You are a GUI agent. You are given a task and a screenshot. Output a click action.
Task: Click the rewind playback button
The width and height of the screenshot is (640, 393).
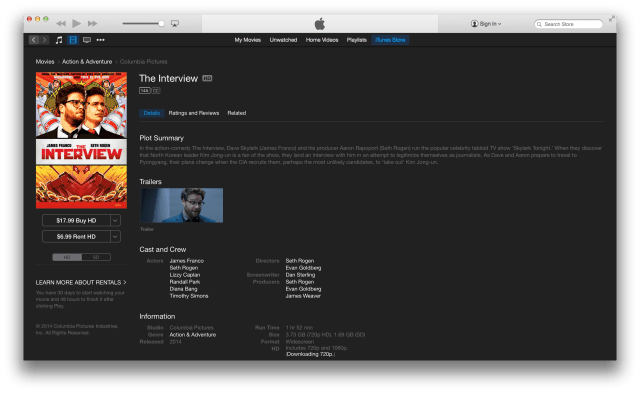pyautogui.click(x=61, y=24)
